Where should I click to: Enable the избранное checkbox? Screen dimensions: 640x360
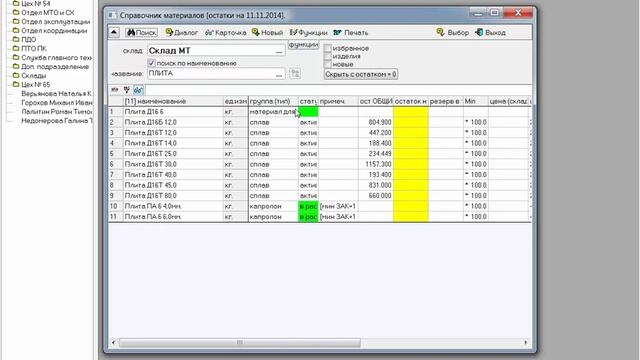click(x=327, y=48)
